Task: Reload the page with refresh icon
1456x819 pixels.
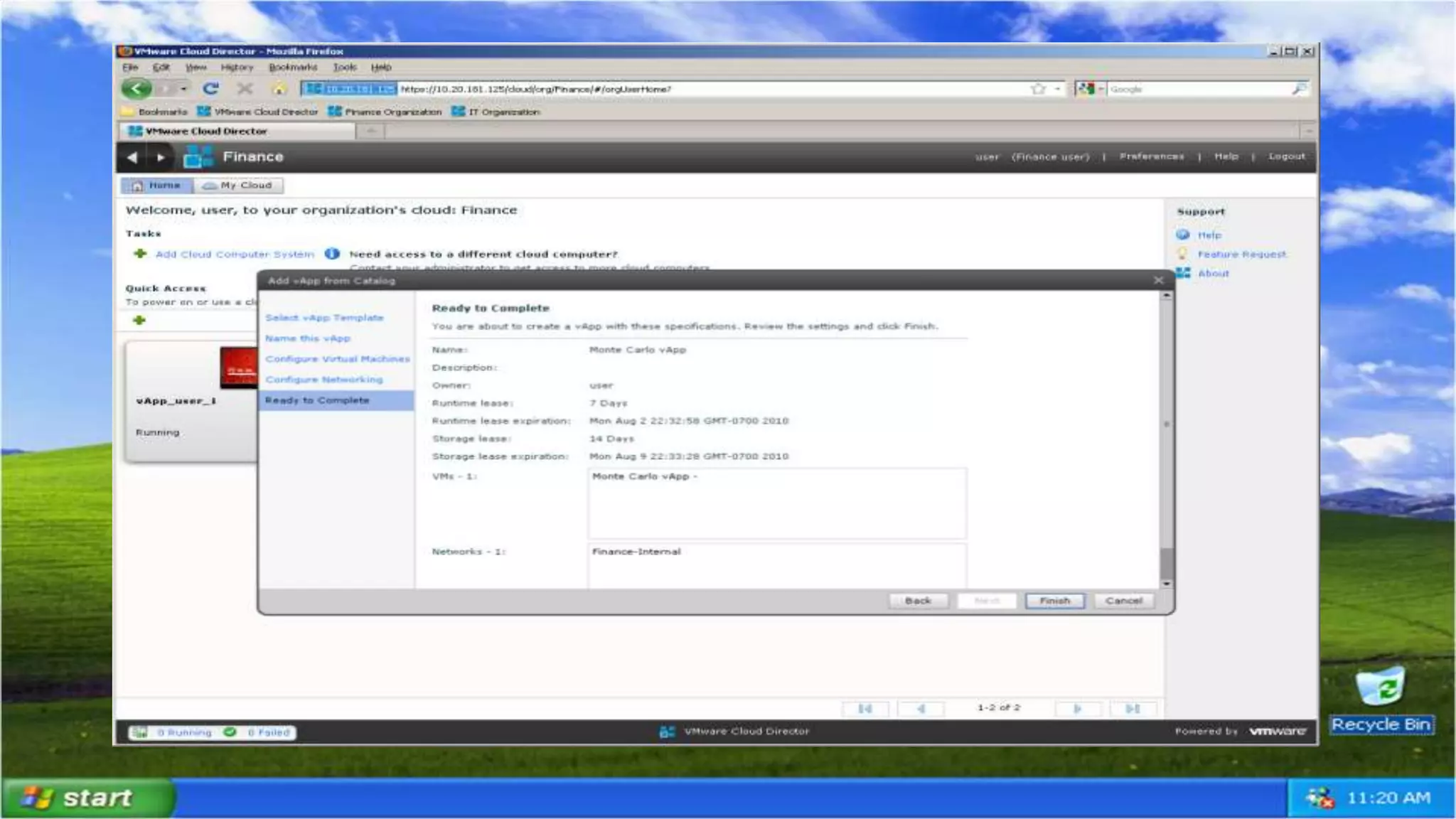Action: pos(210,89)
